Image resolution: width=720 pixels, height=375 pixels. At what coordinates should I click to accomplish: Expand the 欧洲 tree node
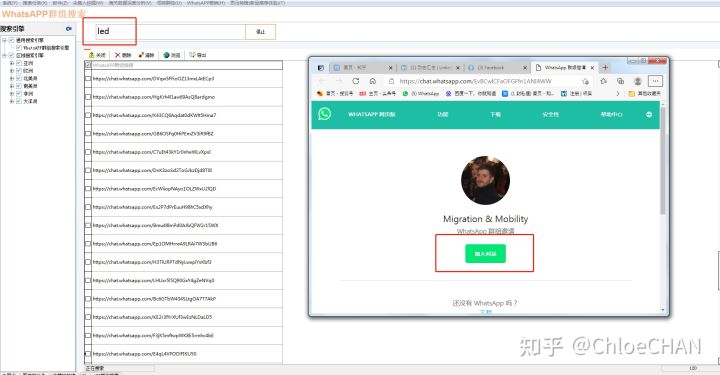point(11,71)
